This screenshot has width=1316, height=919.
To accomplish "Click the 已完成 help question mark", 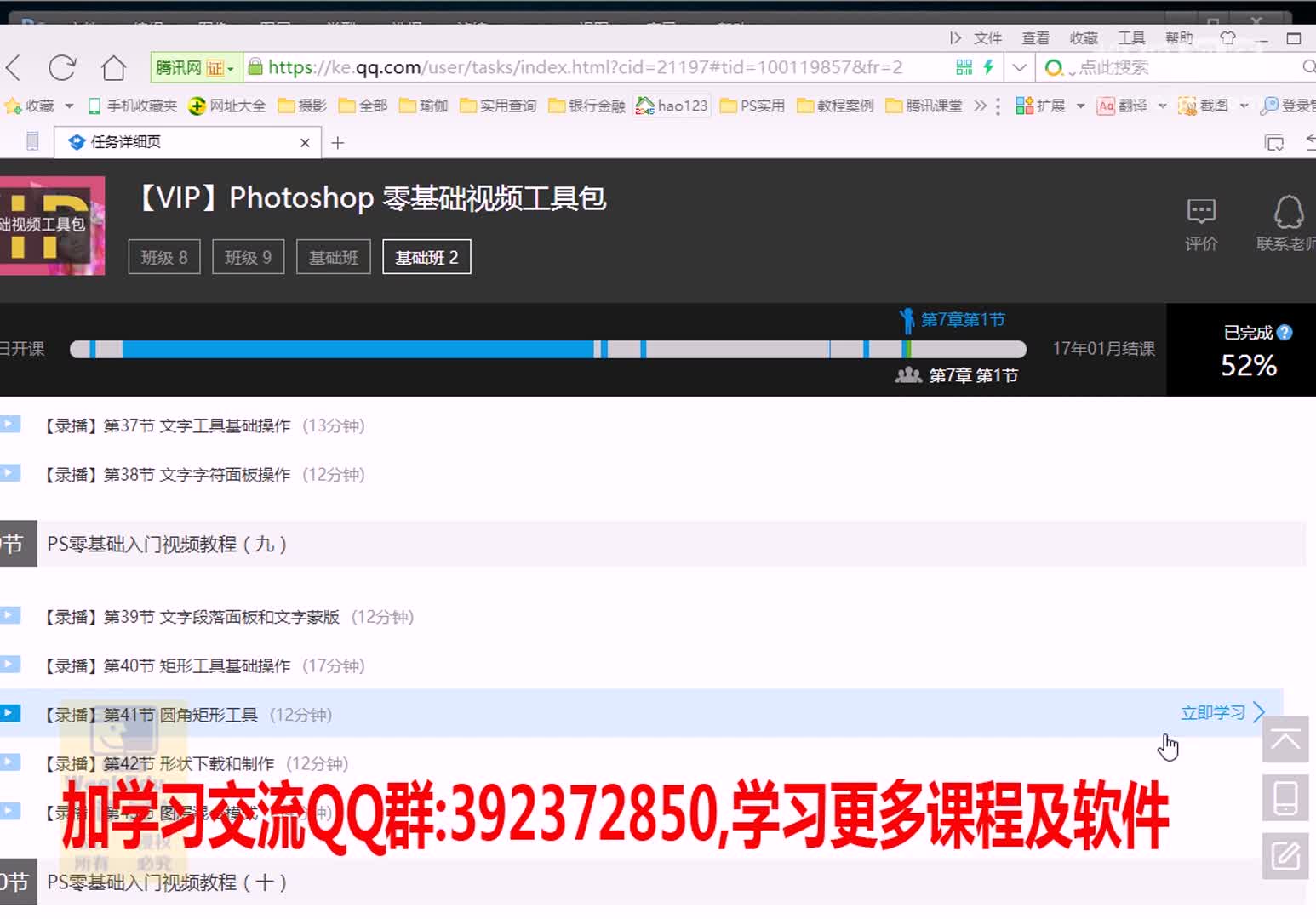I will click(1285, 333).
